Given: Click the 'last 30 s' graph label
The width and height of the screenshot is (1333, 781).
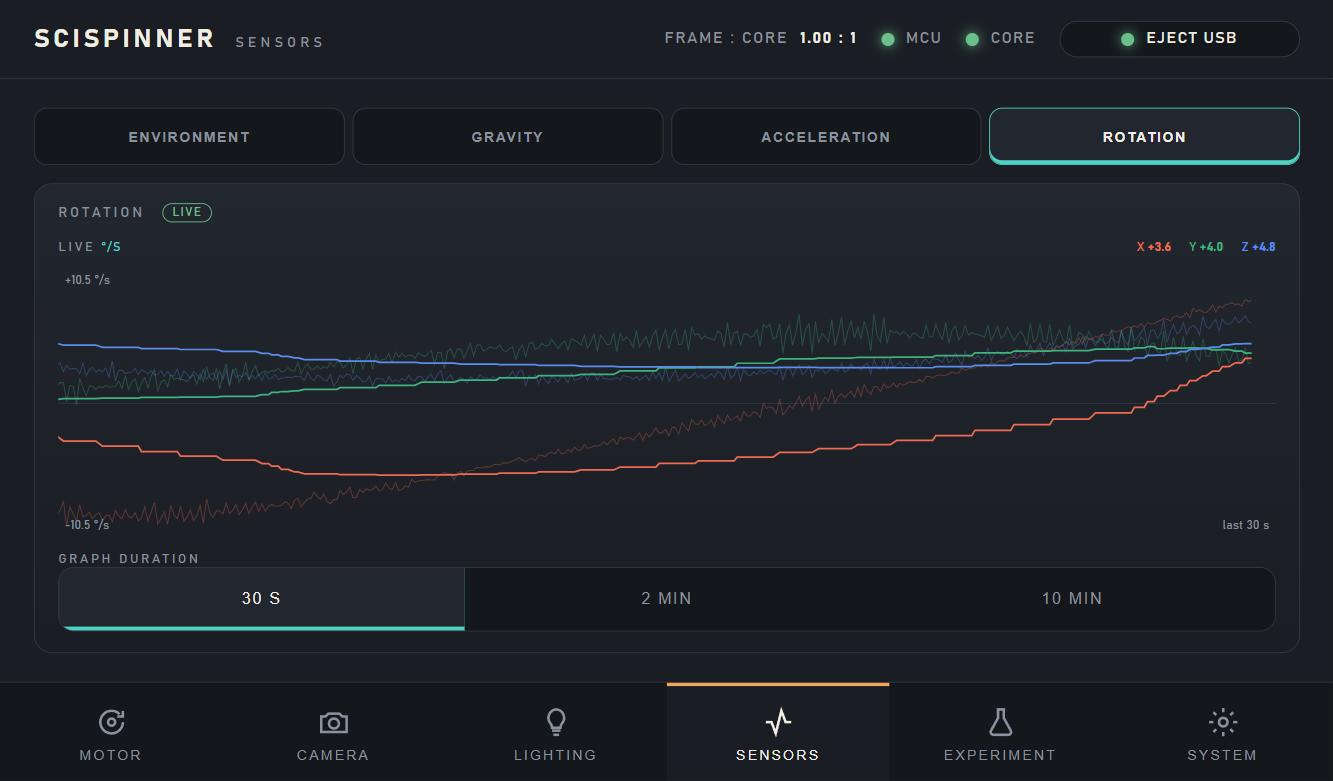Looking at the screenshot, I should 1245,525.
